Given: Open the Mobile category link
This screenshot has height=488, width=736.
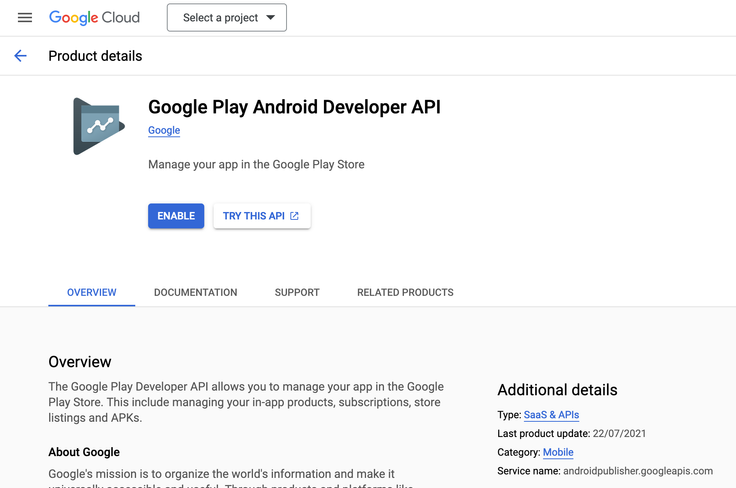Looking at the screenshot, I should tap(558, 452).
